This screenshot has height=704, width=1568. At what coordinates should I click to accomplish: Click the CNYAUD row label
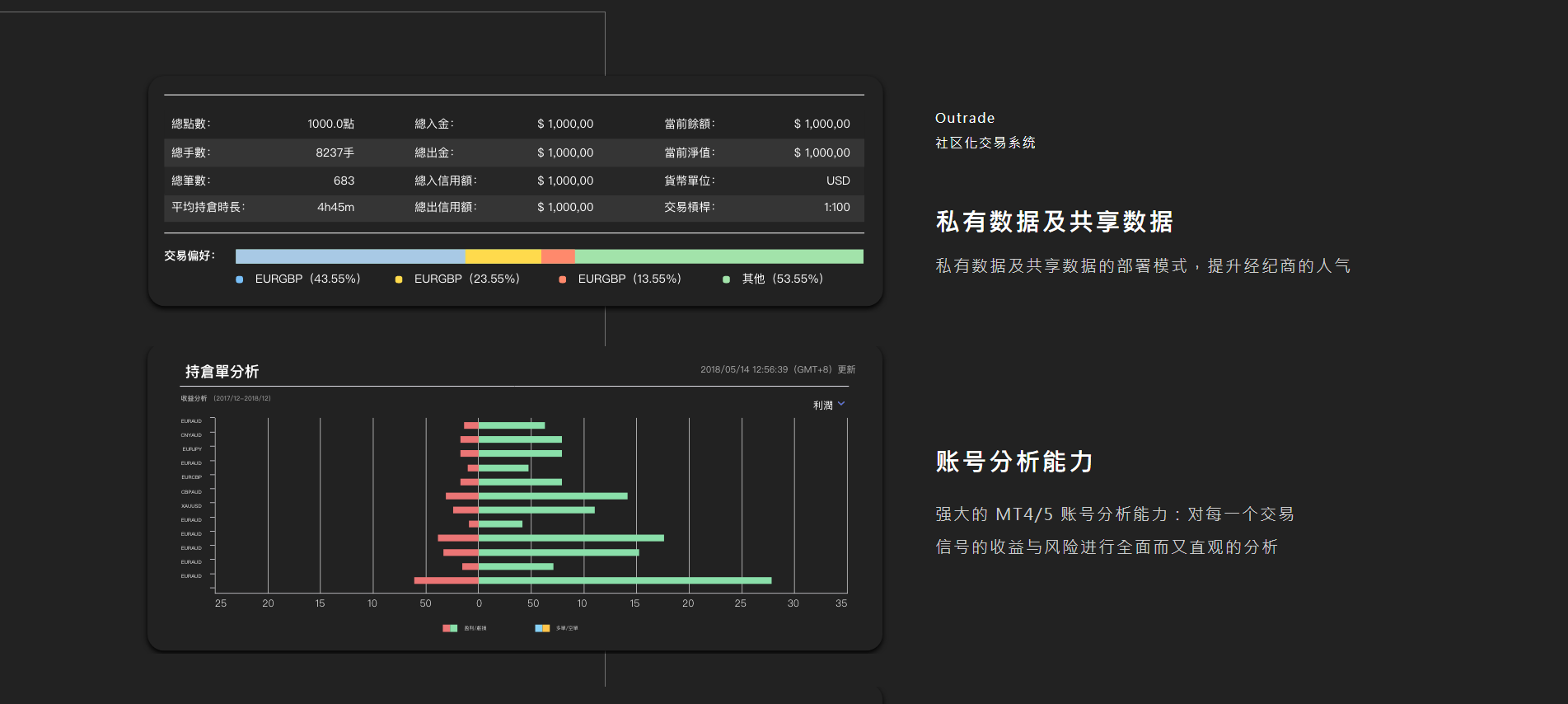pyautogui.click(x=191, y=435)
